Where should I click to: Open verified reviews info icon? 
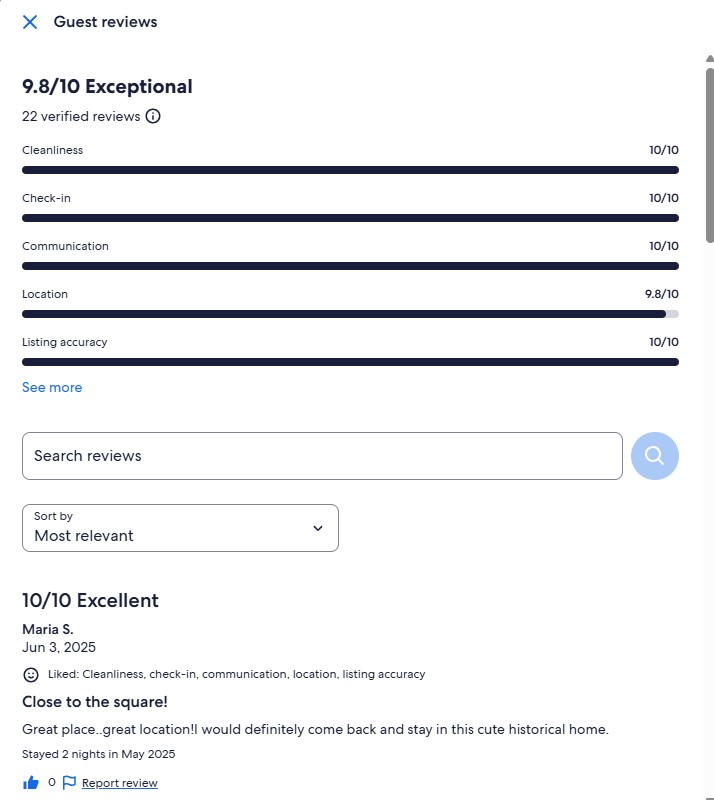(x=153, y=116)
